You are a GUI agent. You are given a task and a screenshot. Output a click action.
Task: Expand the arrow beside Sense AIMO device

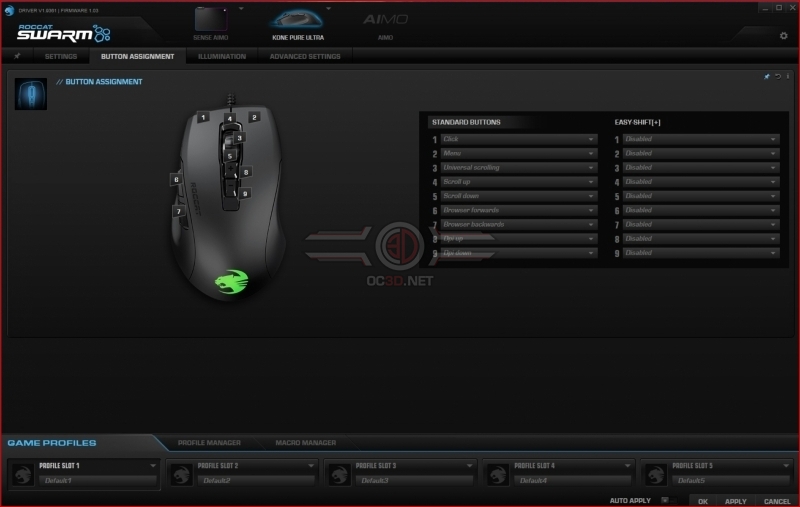[241, 9]
